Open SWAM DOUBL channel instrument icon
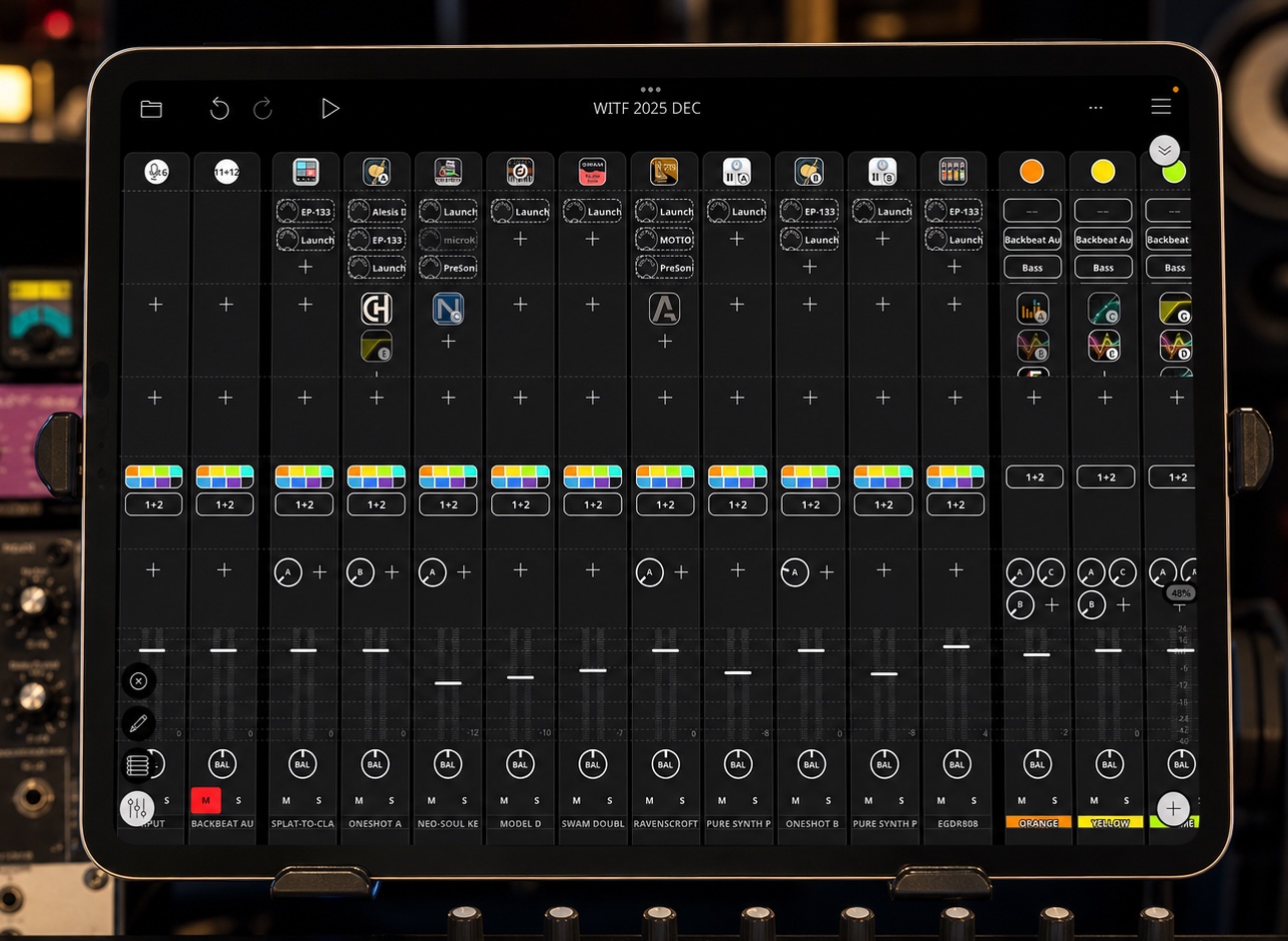1288x941 pixels. tap(593, 172)
